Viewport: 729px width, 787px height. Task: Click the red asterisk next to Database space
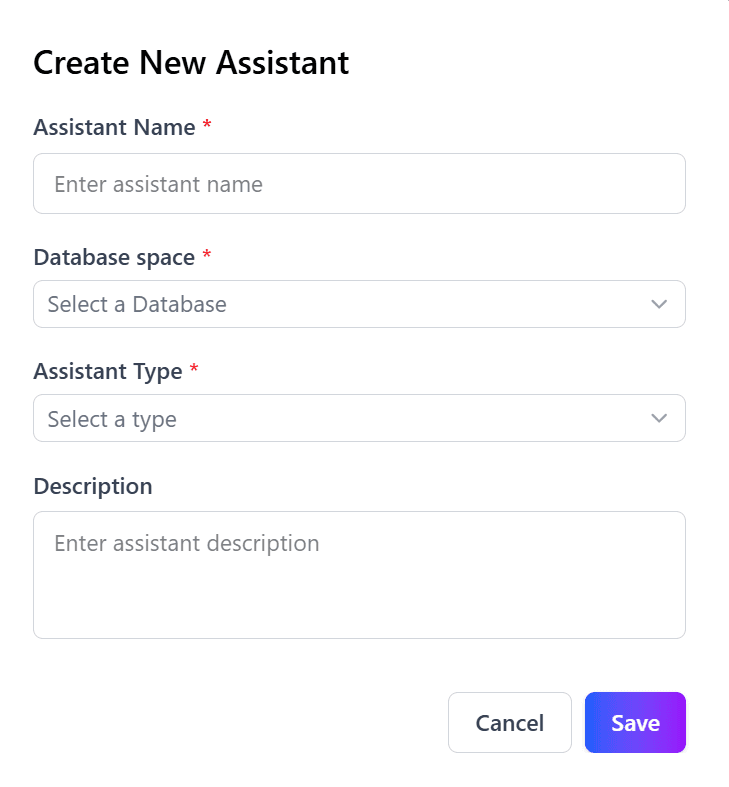pyautogui.click(x=207, y=255)
